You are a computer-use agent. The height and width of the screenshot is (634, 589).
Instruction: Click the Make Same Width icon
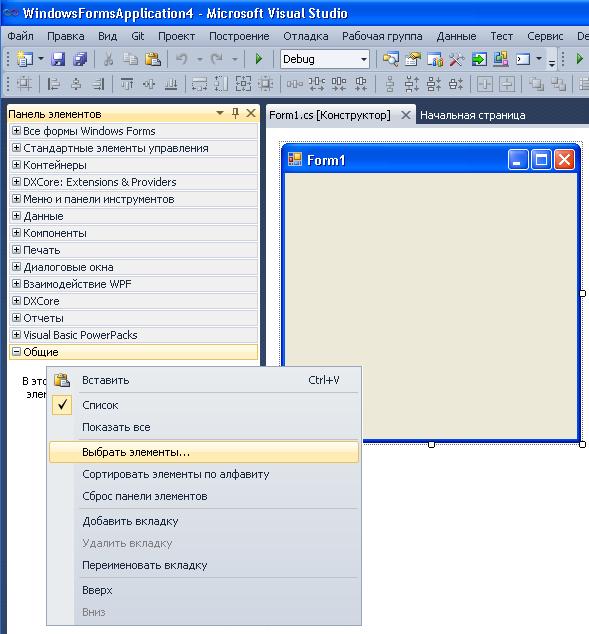pos(199,84)
